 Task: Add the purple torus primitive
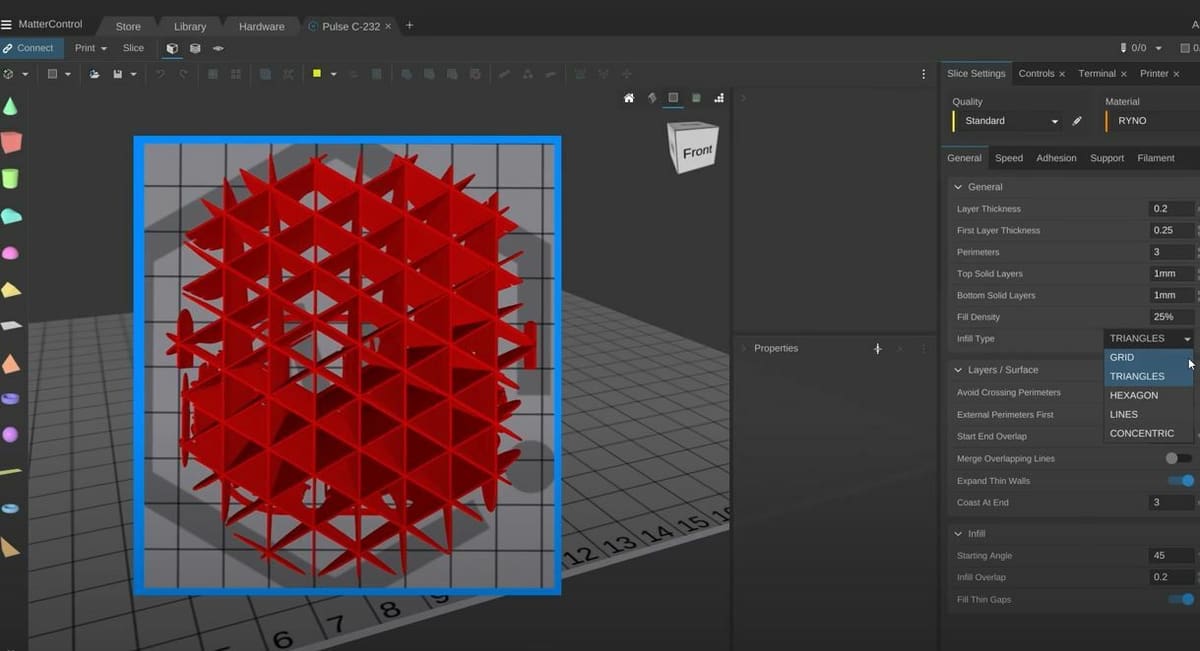[10, 398]
